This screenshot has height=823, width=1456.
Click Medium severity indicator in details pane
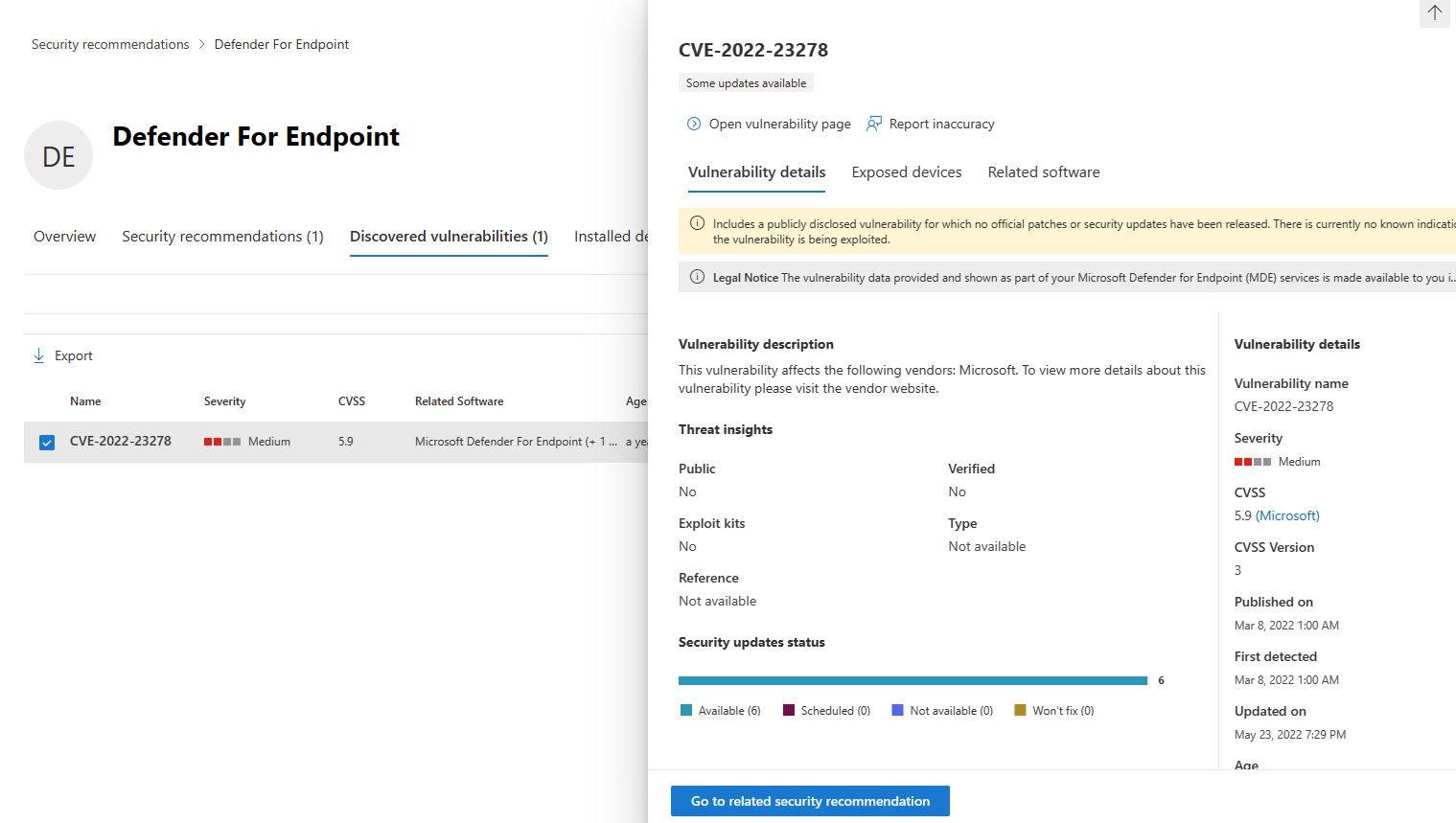[x=1278, y=462]
